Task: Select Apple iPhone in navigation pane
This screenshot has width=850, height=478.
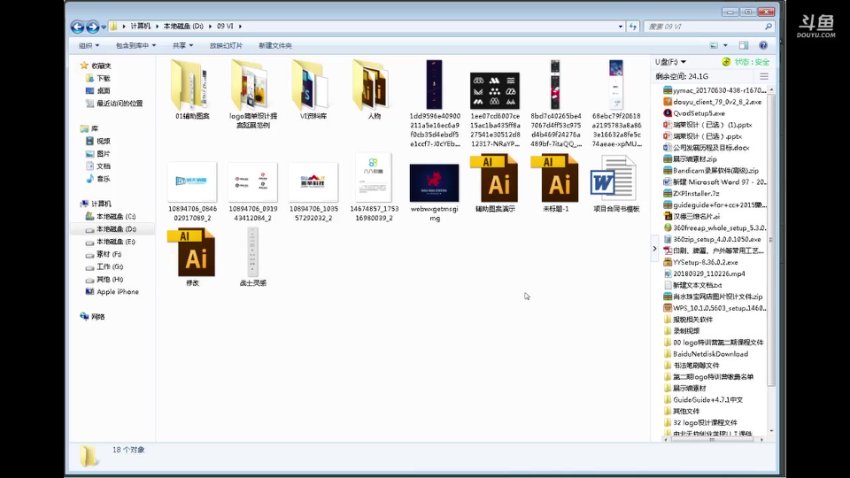Action: point(117,292)
